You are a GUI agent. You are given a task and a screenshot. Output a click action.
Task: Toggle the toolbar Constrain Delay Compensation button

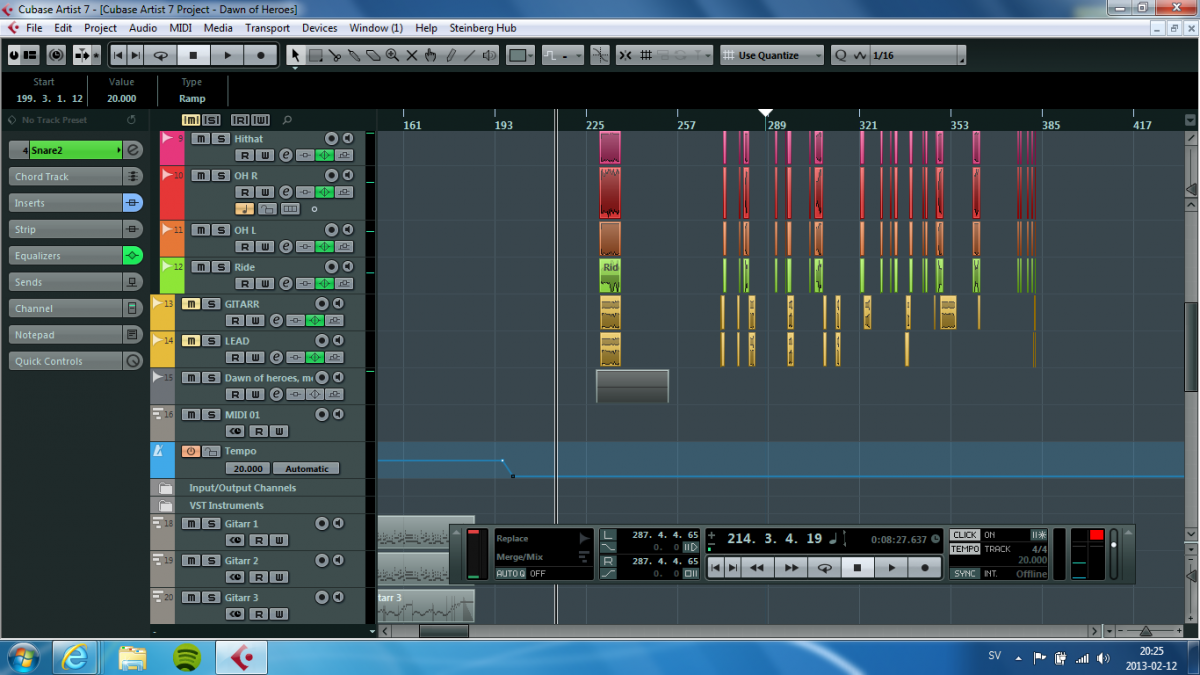pyautogui.click(x=56, y=55)
